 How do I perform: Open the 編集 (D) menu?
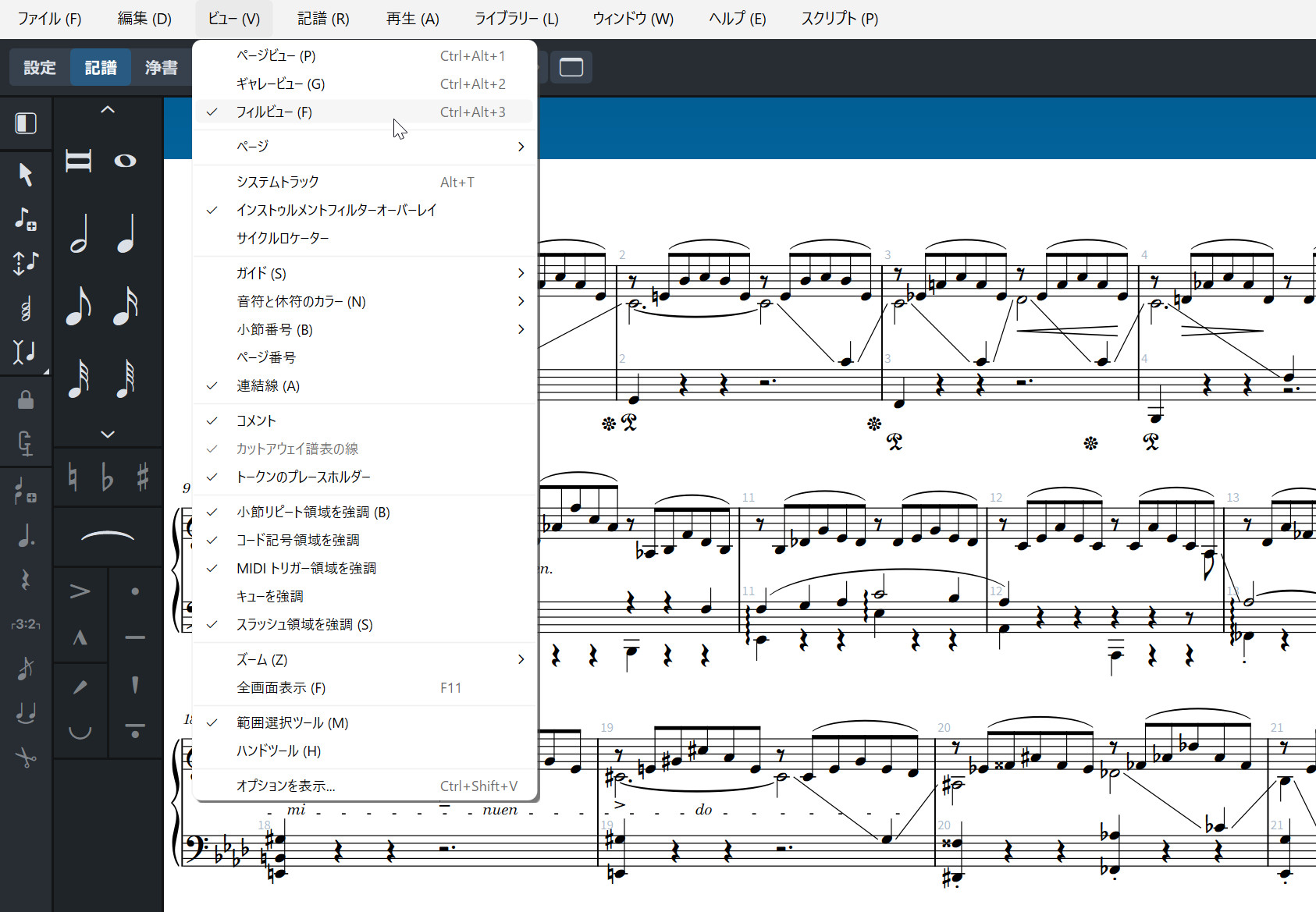[x=144, y=19]
